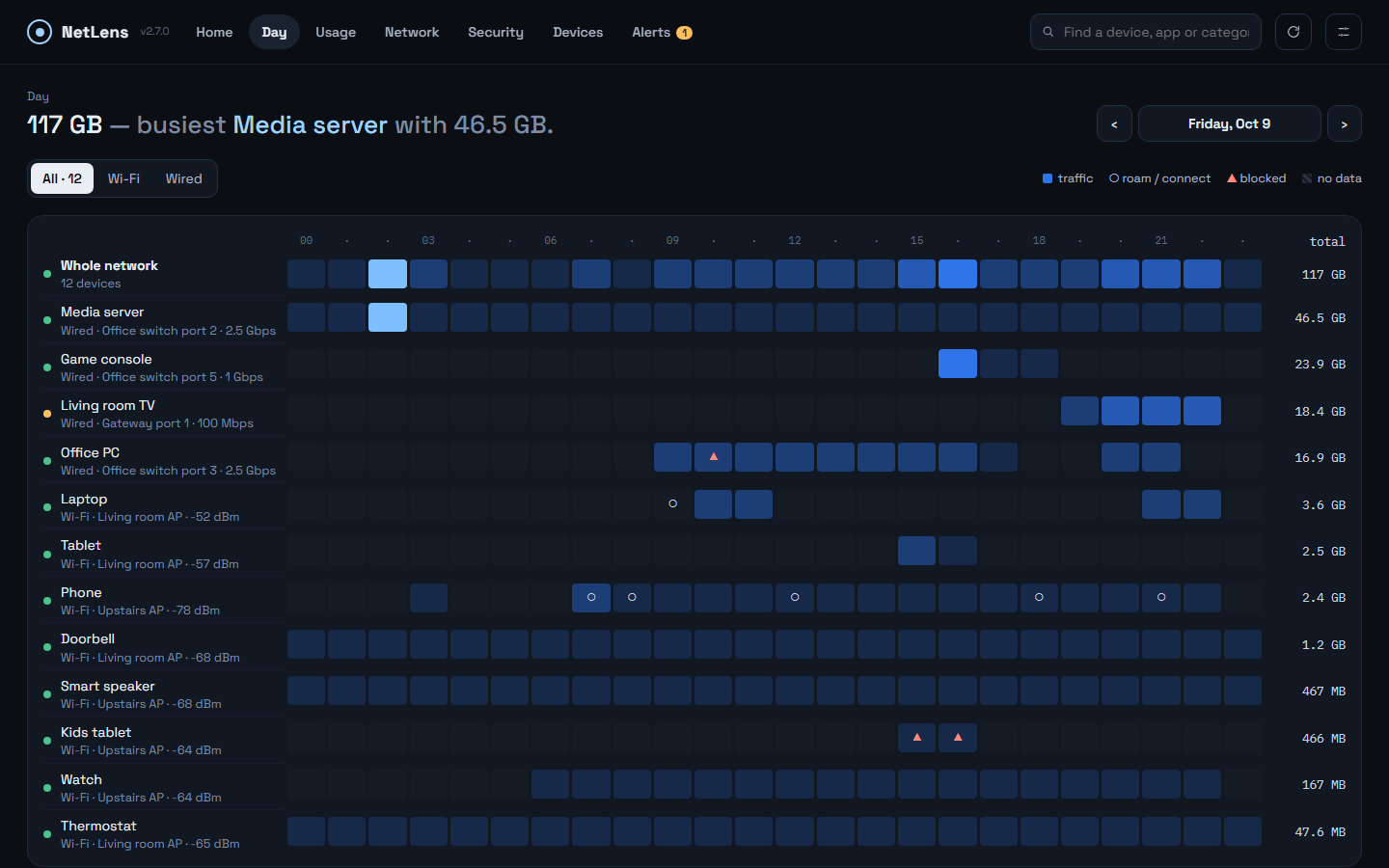Select the Wired filter
The width and height of the screenshot is (1389, 868).
pyautogui.click(x=183, y=178)
